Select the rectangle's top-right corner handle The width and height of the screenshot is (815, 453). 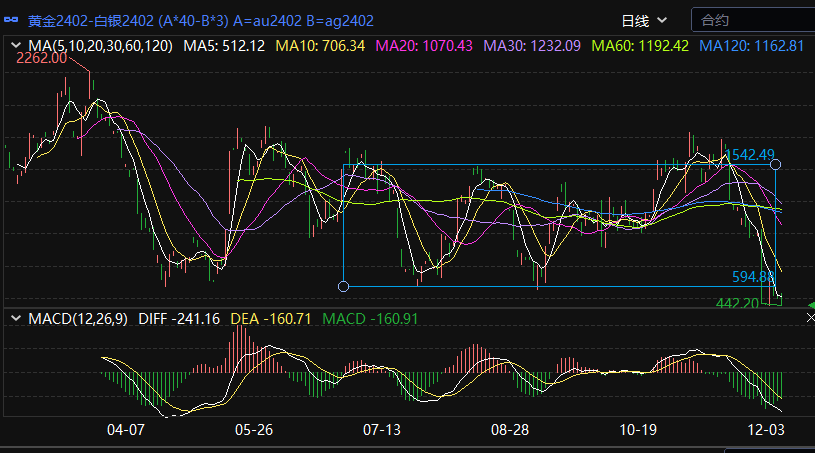776,164
